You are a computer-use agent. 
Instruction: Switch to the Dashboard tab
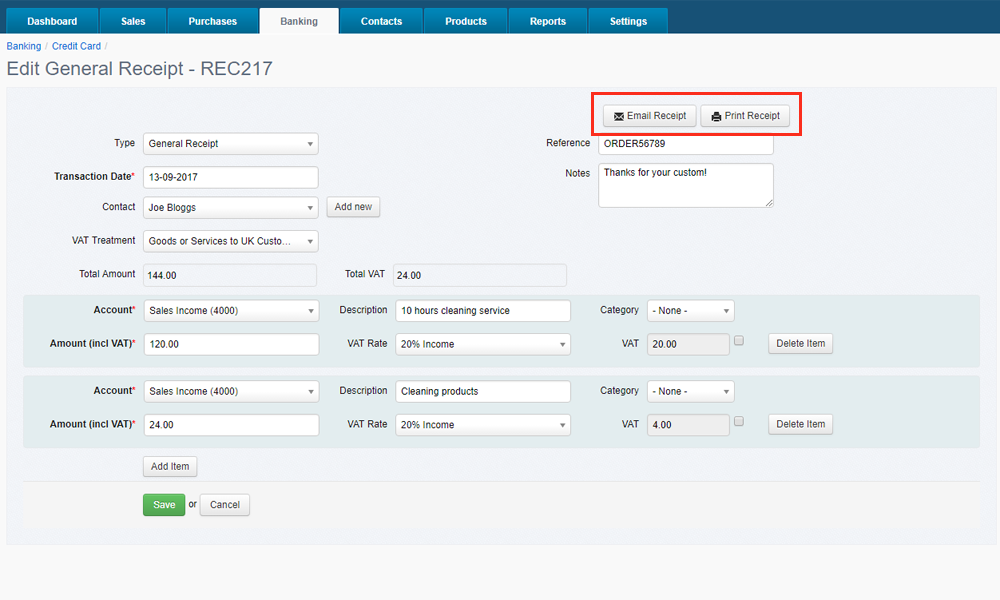[52, 21]
